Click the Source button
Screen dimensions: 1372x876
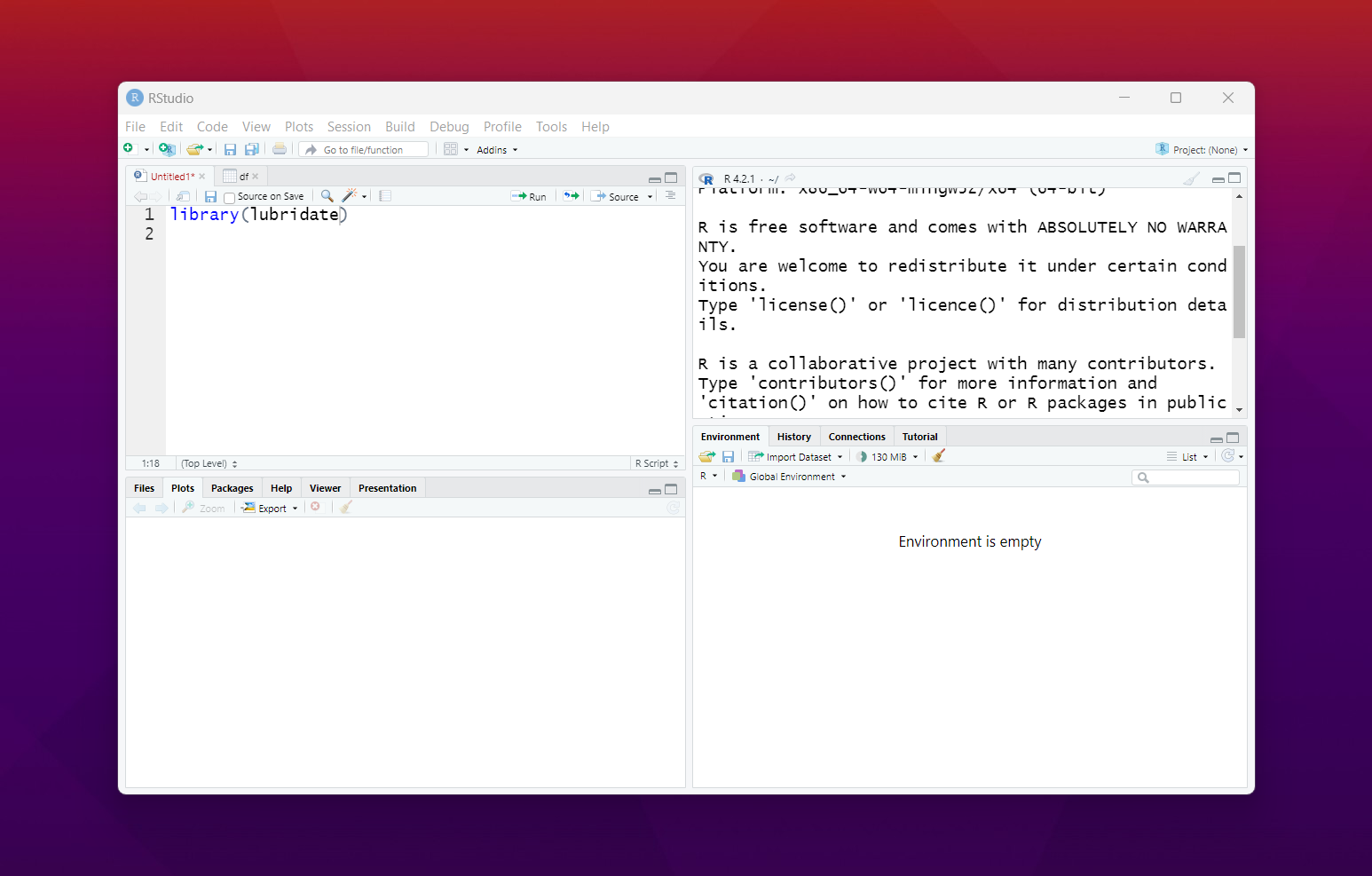tap(616, 196)
